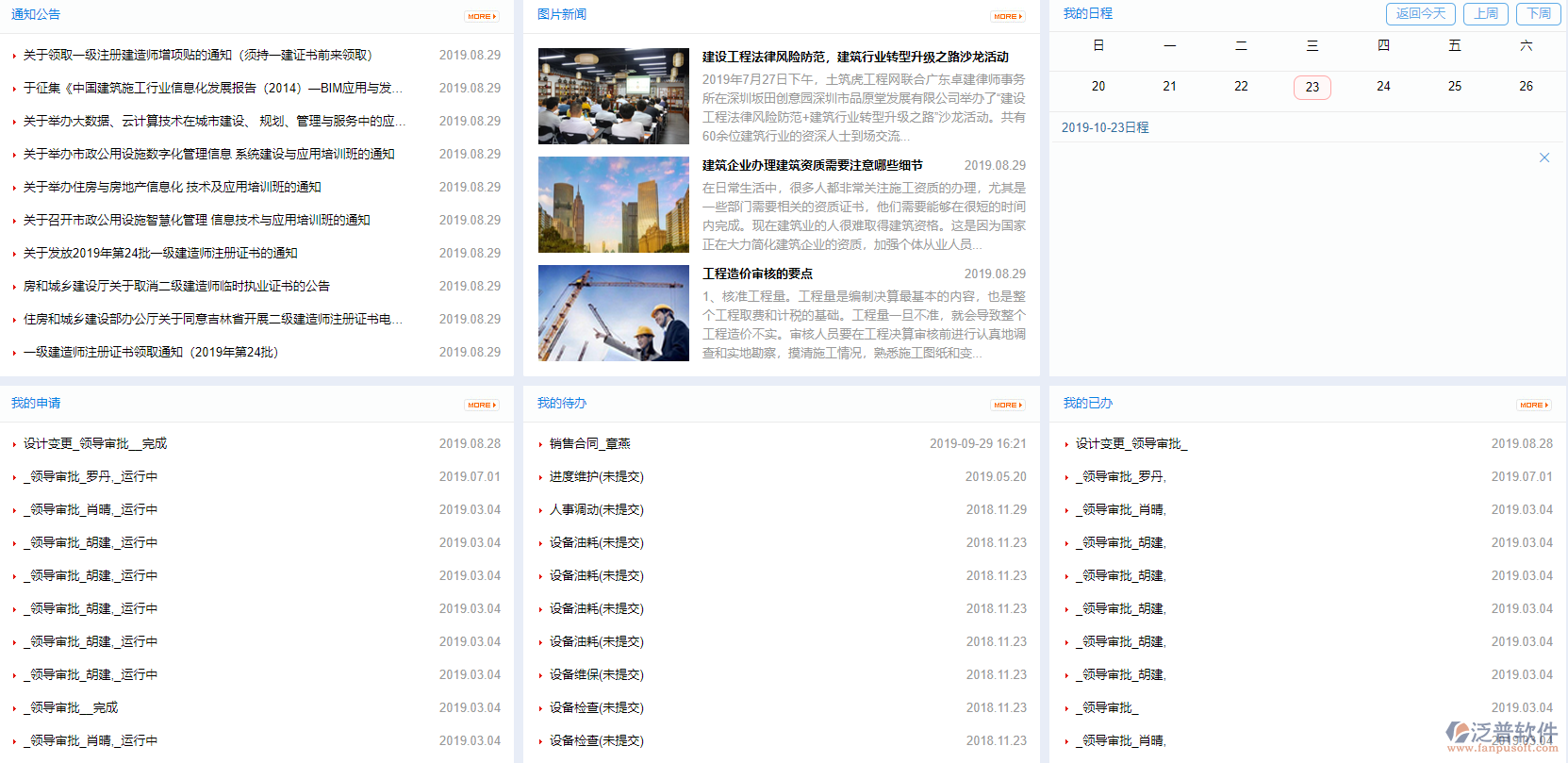Click MORE icon in 图片新闻 panel

[1008, 16]
